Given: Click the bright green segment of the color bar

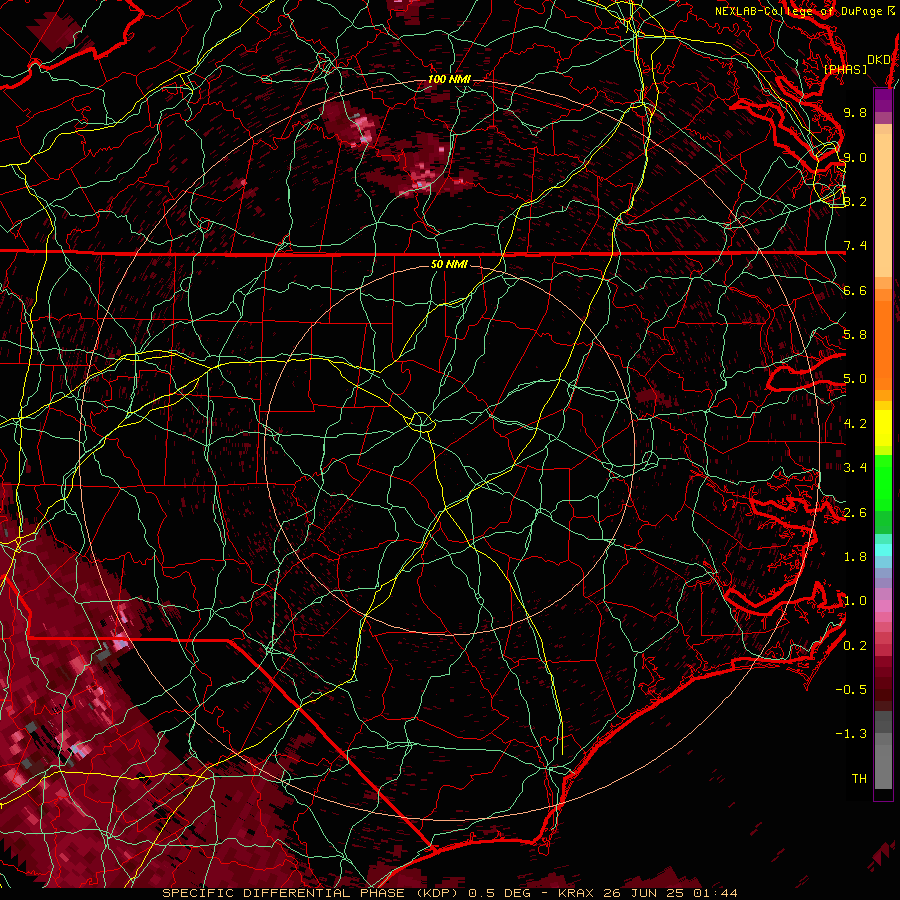Looking at the screenshot, I should point(883,482).
